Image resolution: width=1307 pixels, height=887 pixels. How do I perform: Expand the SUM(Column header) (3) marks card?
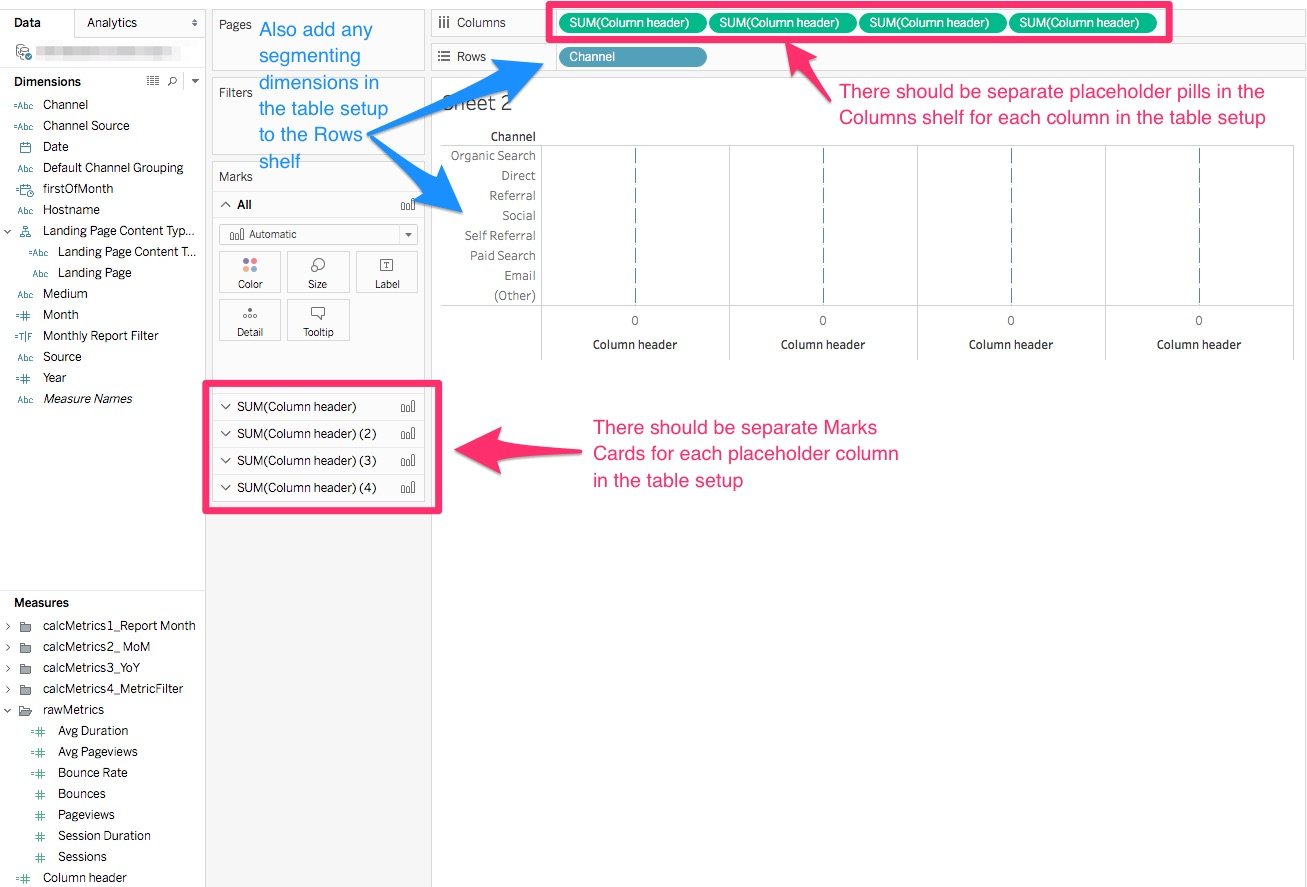click(224, 460)
